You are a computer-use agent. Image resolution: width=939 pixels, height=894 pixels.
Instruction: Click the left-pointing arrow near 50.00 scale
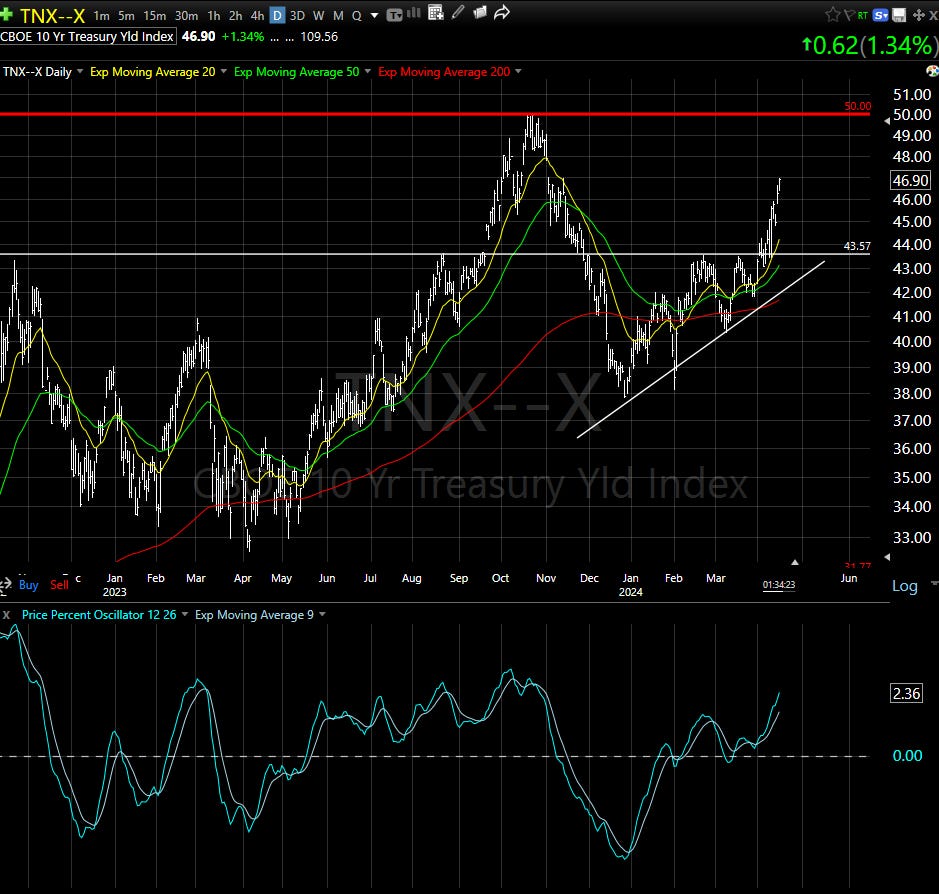[x=887, y=121]
